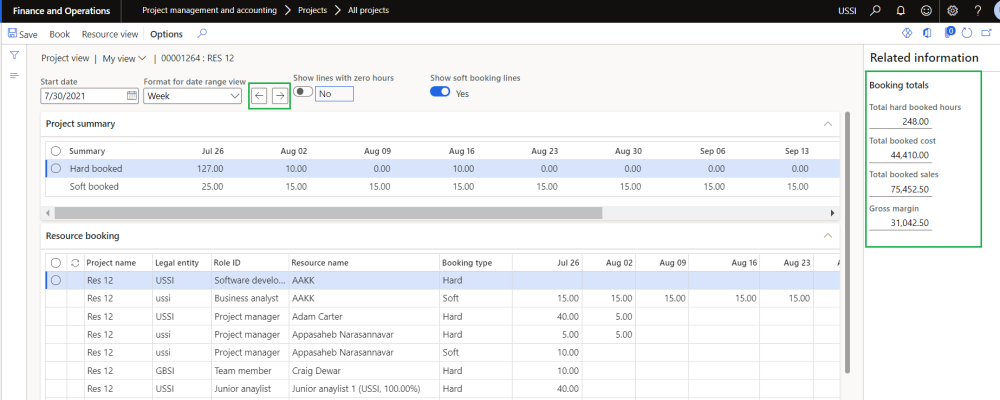
Task: Click the search magnifier in the top bar
Action: point(875,11)
